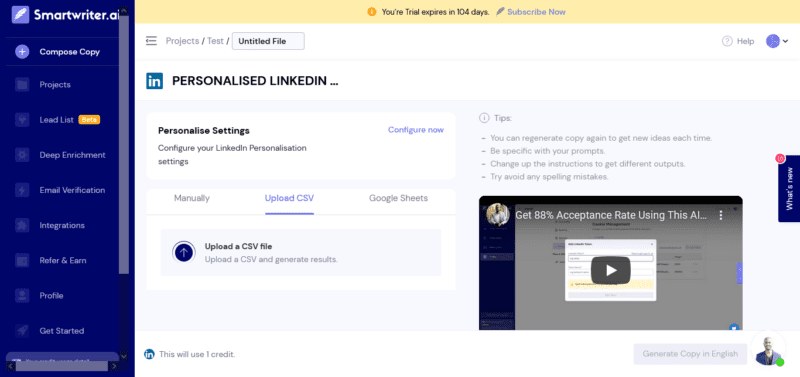Click the Beta badge beside Lead List

coord(89,120)
